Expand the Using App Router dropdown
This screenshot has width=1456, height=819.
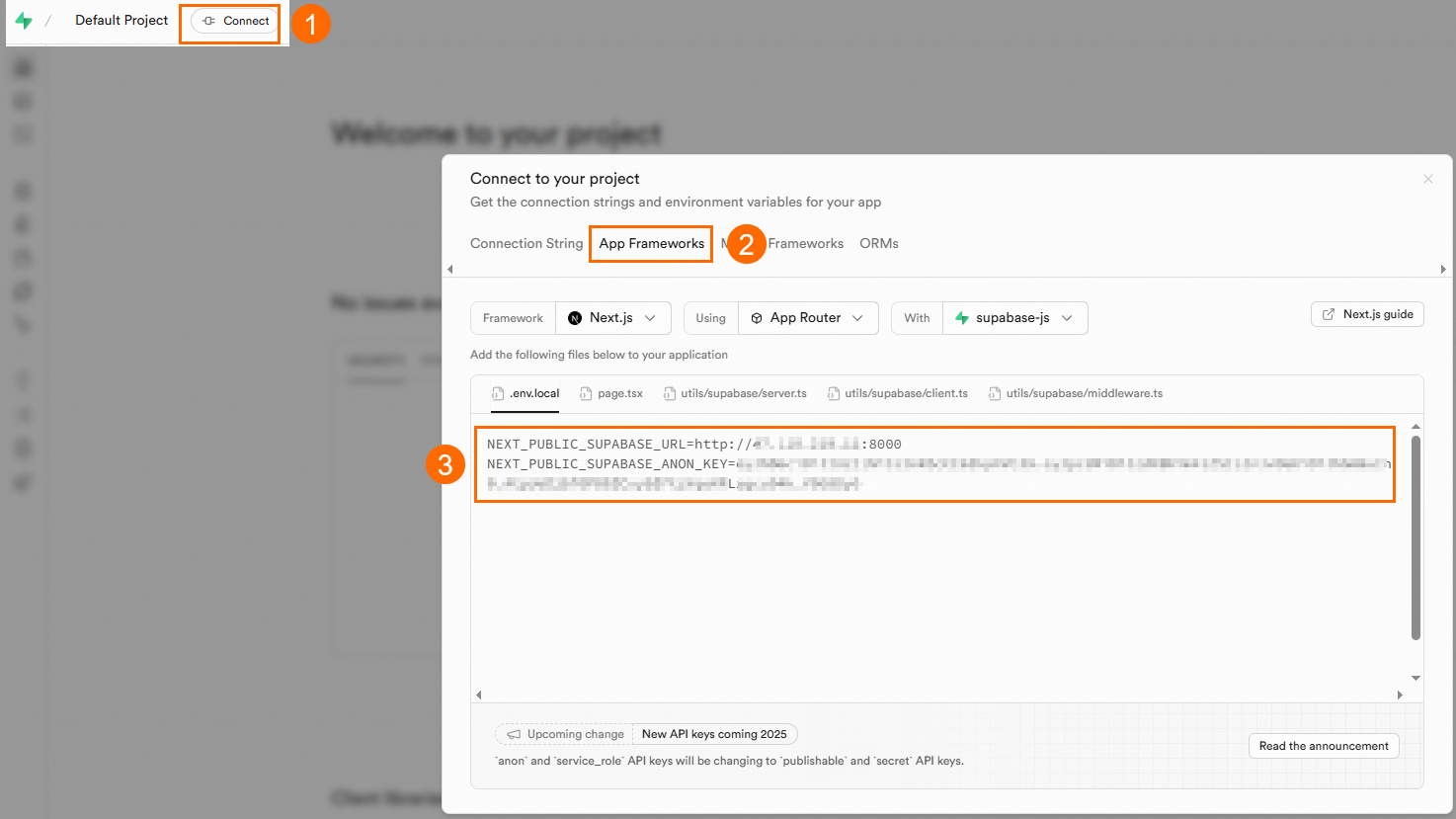(x=808, y=318)
